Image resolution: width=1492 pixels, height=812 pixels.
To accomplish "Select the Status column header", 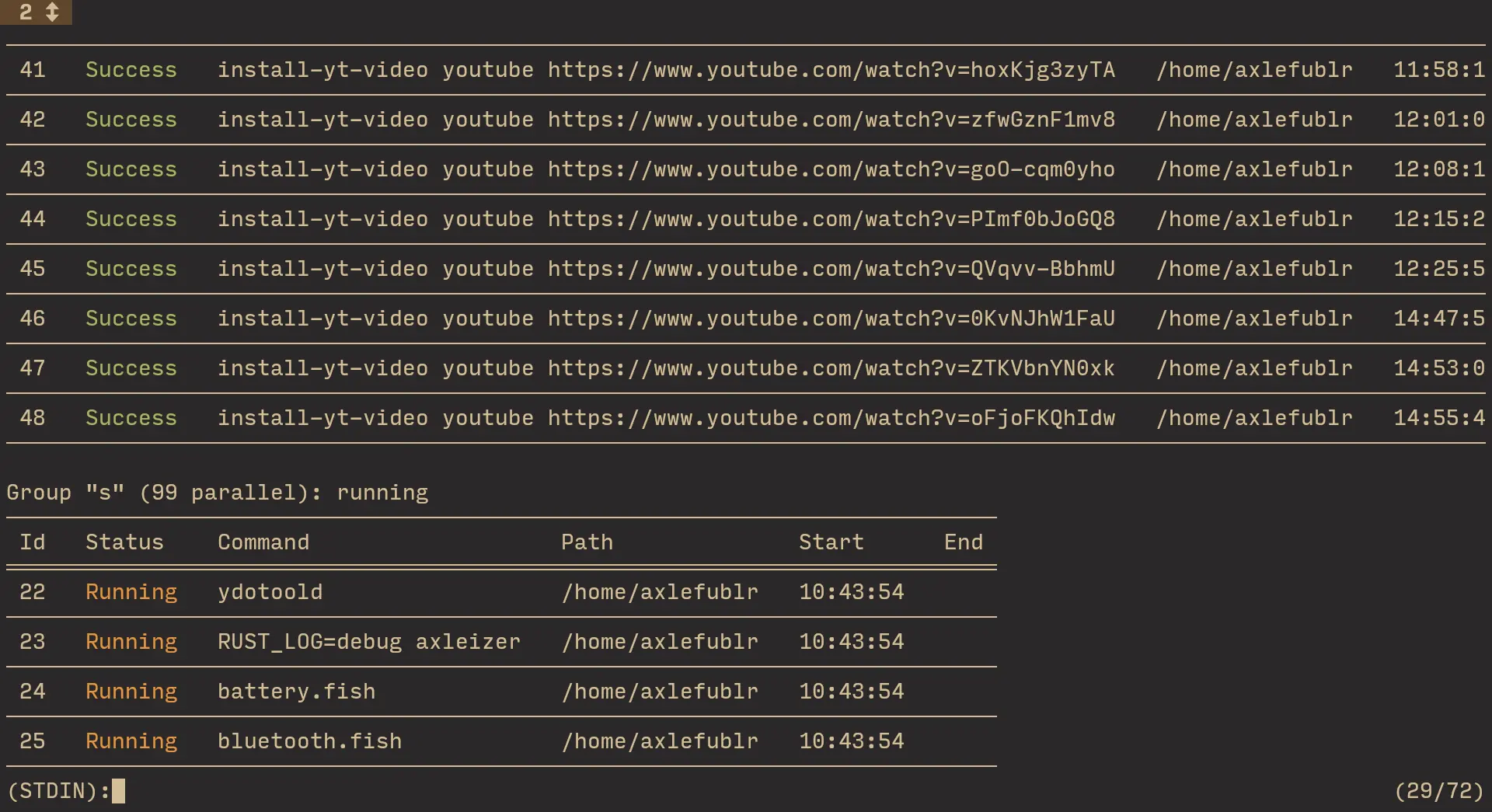I will coord(124,542).
